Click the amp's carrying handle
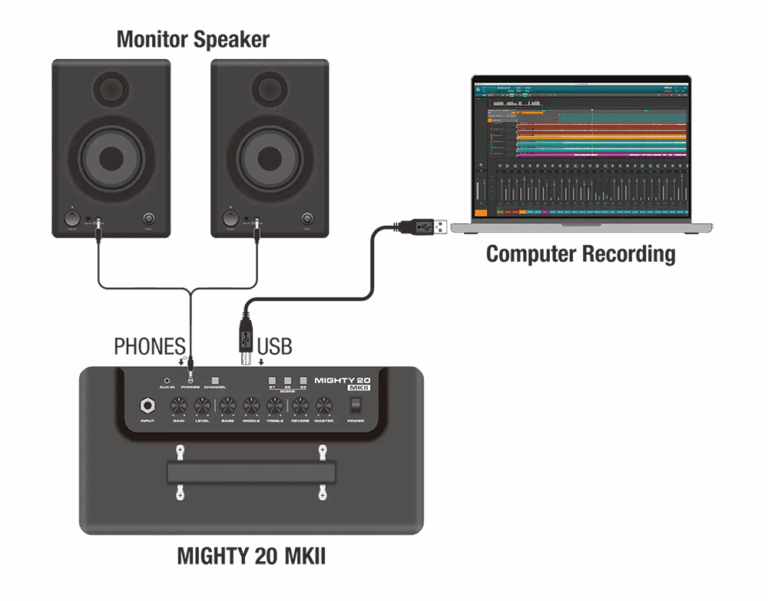 [251, 472]
